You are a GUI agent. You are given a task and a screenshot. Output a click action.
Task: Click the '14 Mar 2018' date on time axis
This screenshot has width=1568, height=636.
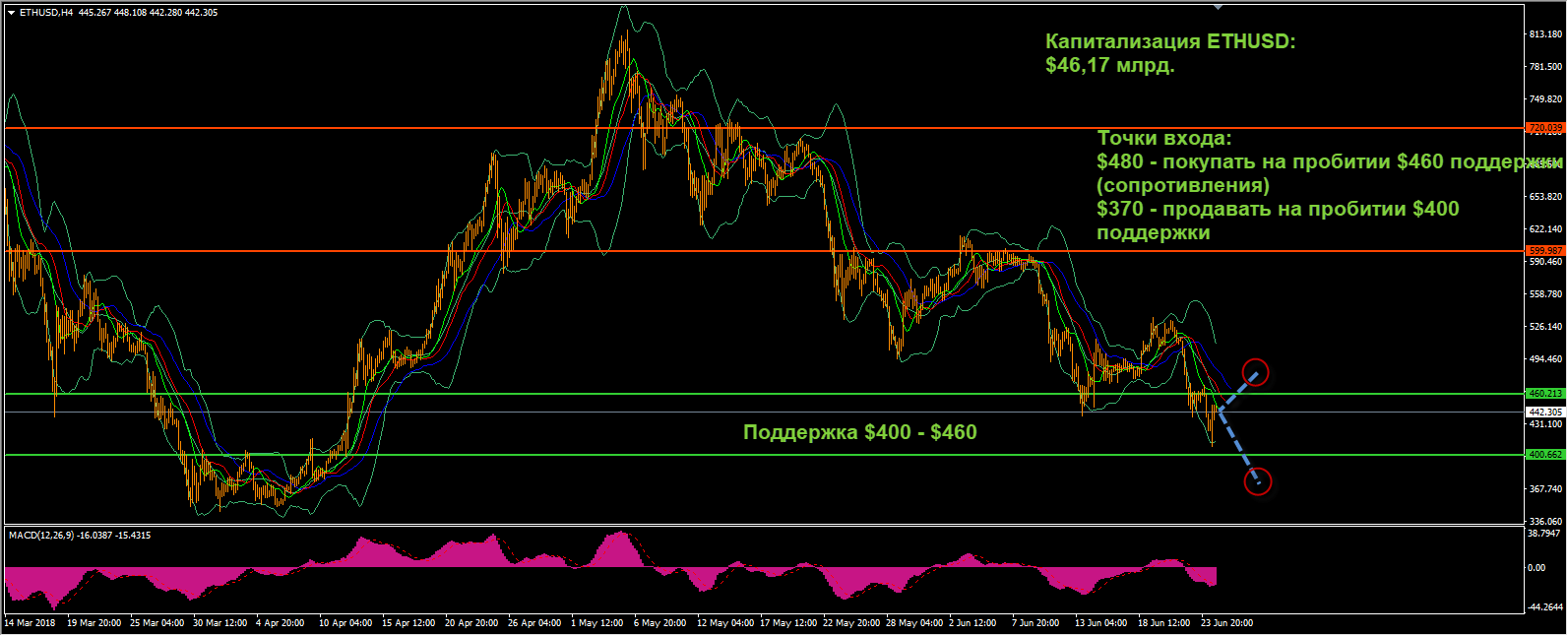tap(31, 623)
